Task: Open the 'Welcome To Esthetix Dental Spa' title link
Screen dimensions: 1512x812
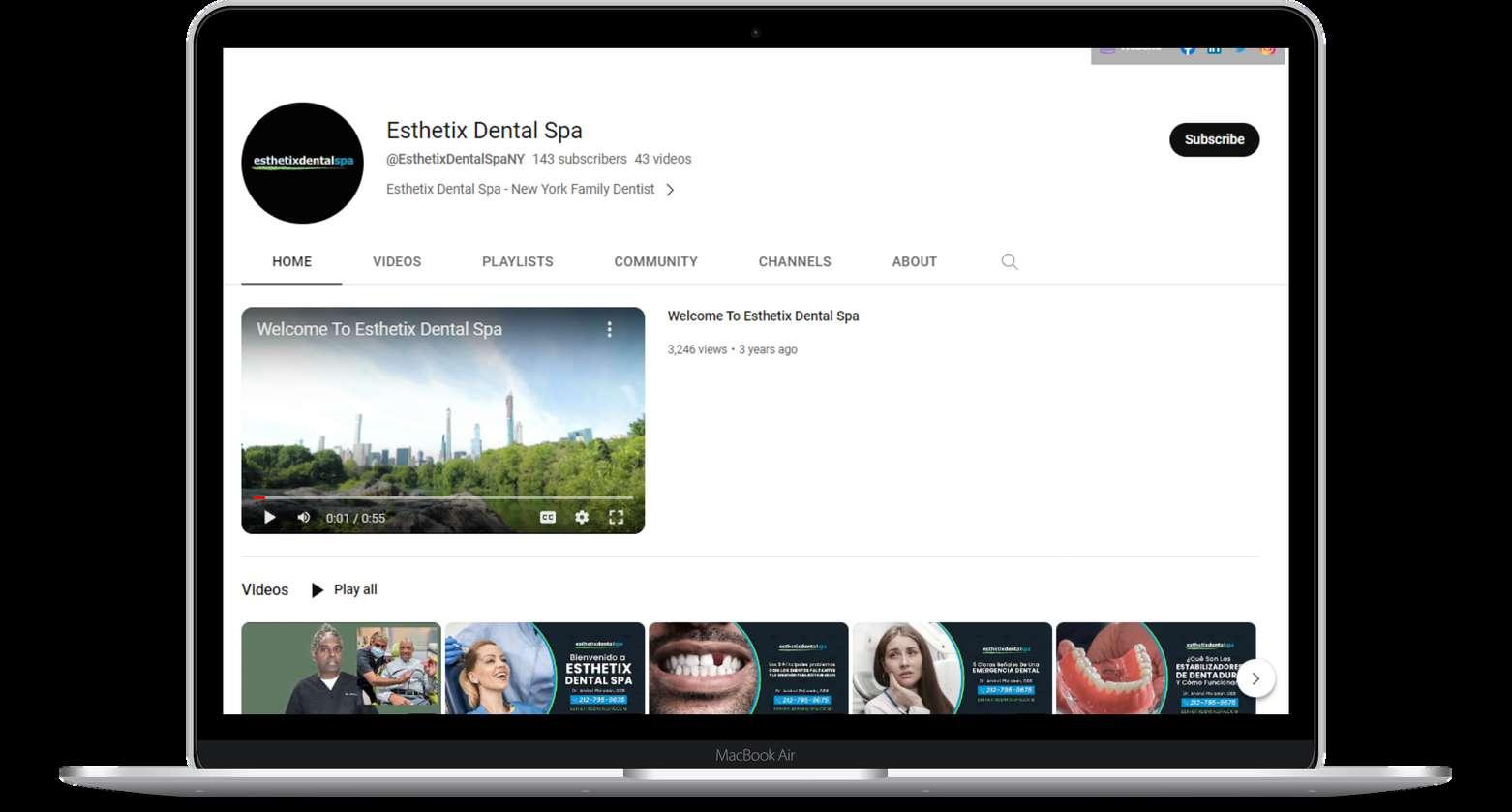Action: 763,316
